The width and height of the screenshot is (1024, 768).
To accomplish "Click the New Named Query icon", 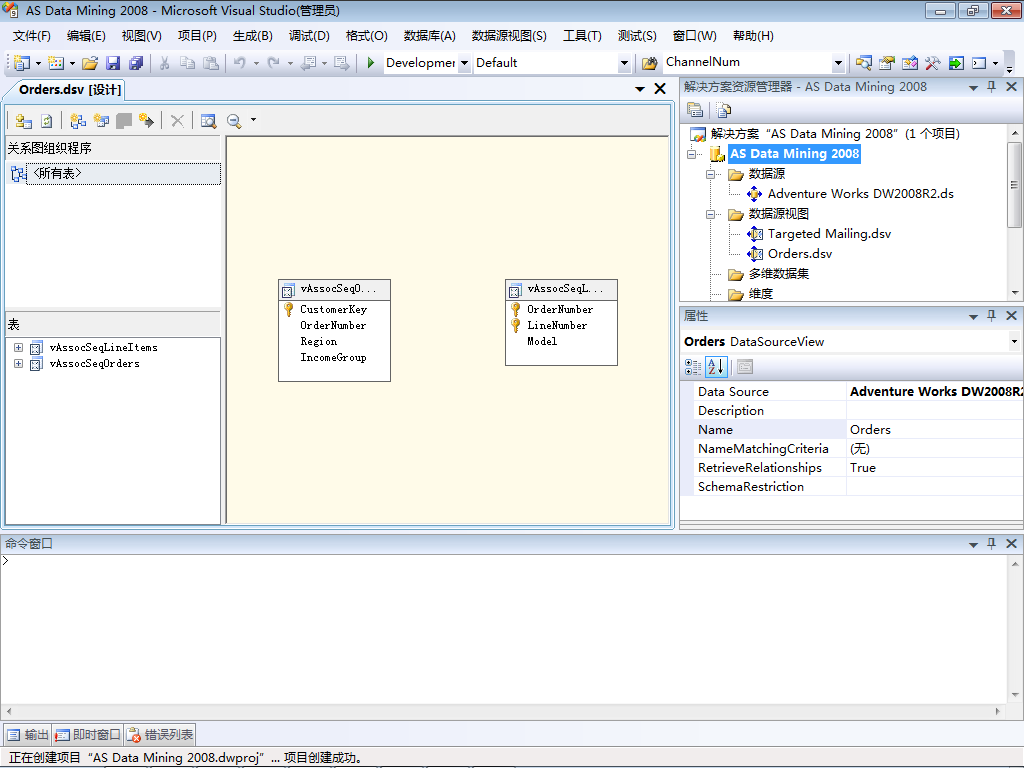I will click(101, 121).
